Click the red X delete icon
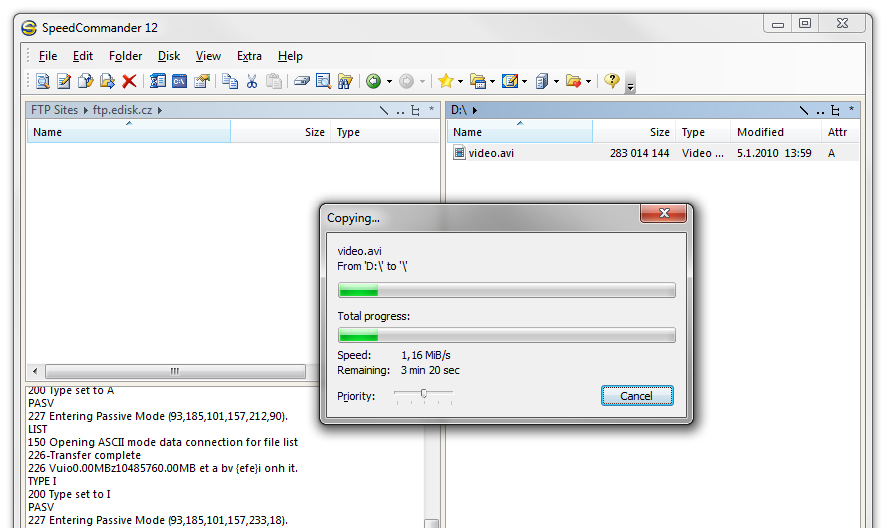The height and width of the screenshot is (529, 888). point(129,82)
